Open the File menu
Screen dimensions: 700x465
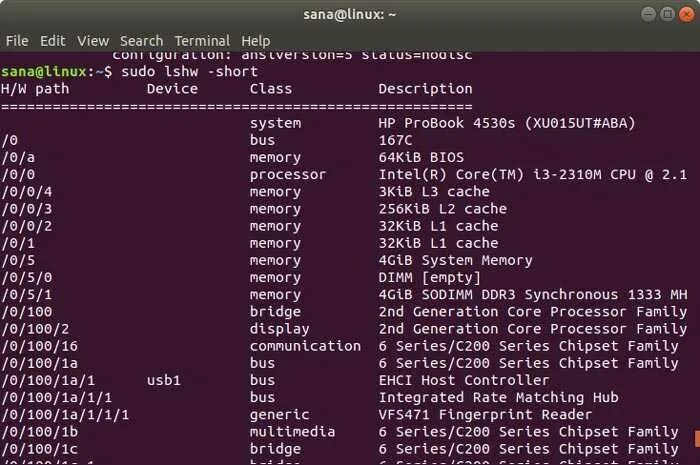(17, 41)
